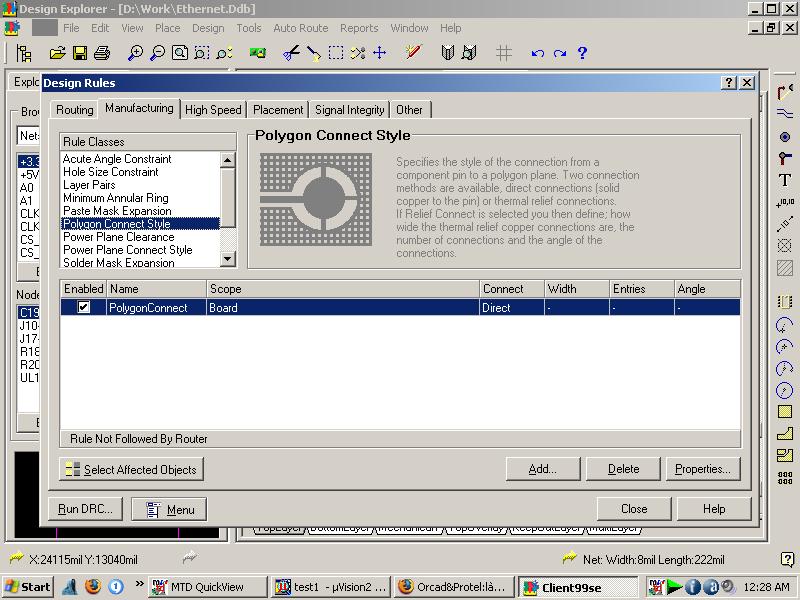
Task: Toggle PolygonConnect rule enabled checkbox
Action: tap(84, 308)
